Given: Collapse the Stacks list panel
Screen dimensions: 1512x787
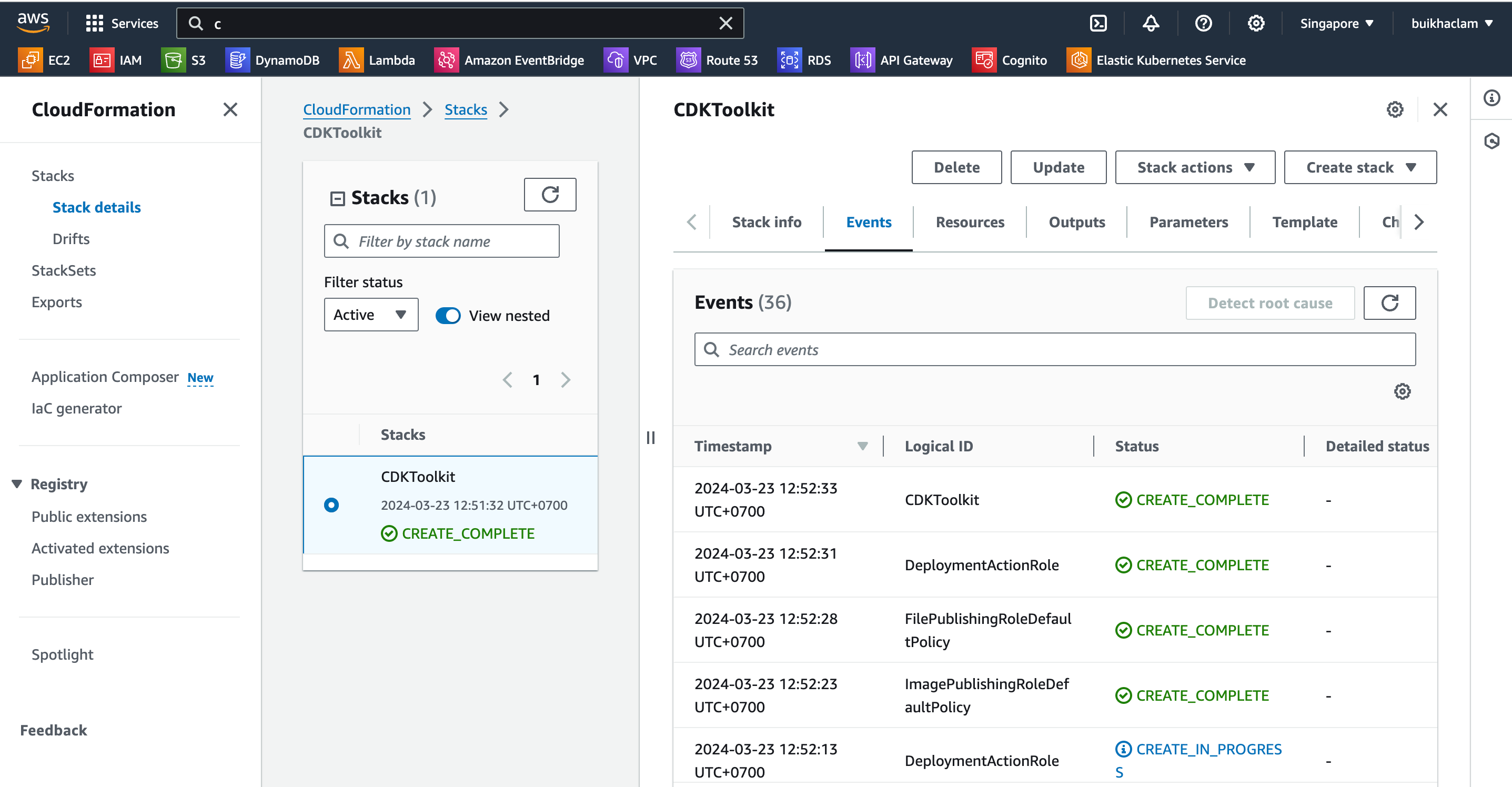Looking at the screenshot, I should [x=337, y=198].
